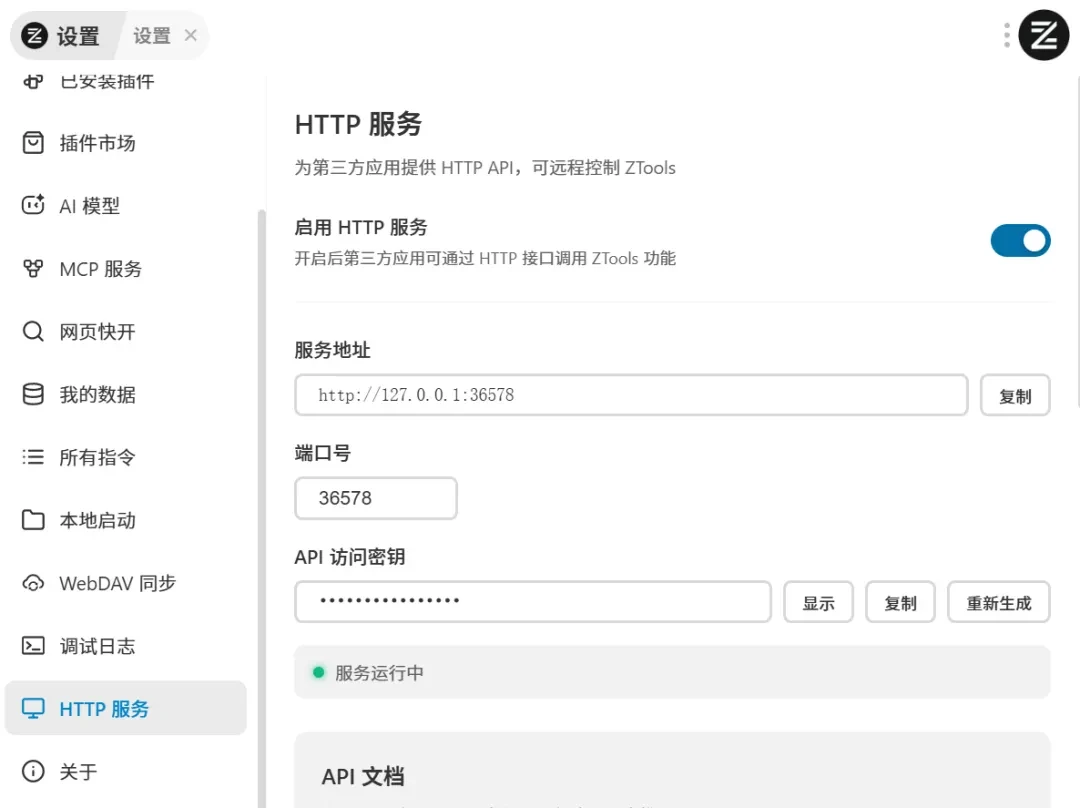Image resolution: width=1080 pixels, height=808 pixels.
Task: Click the 开启后第三方应用 toggle description
Action: point(485,258)
